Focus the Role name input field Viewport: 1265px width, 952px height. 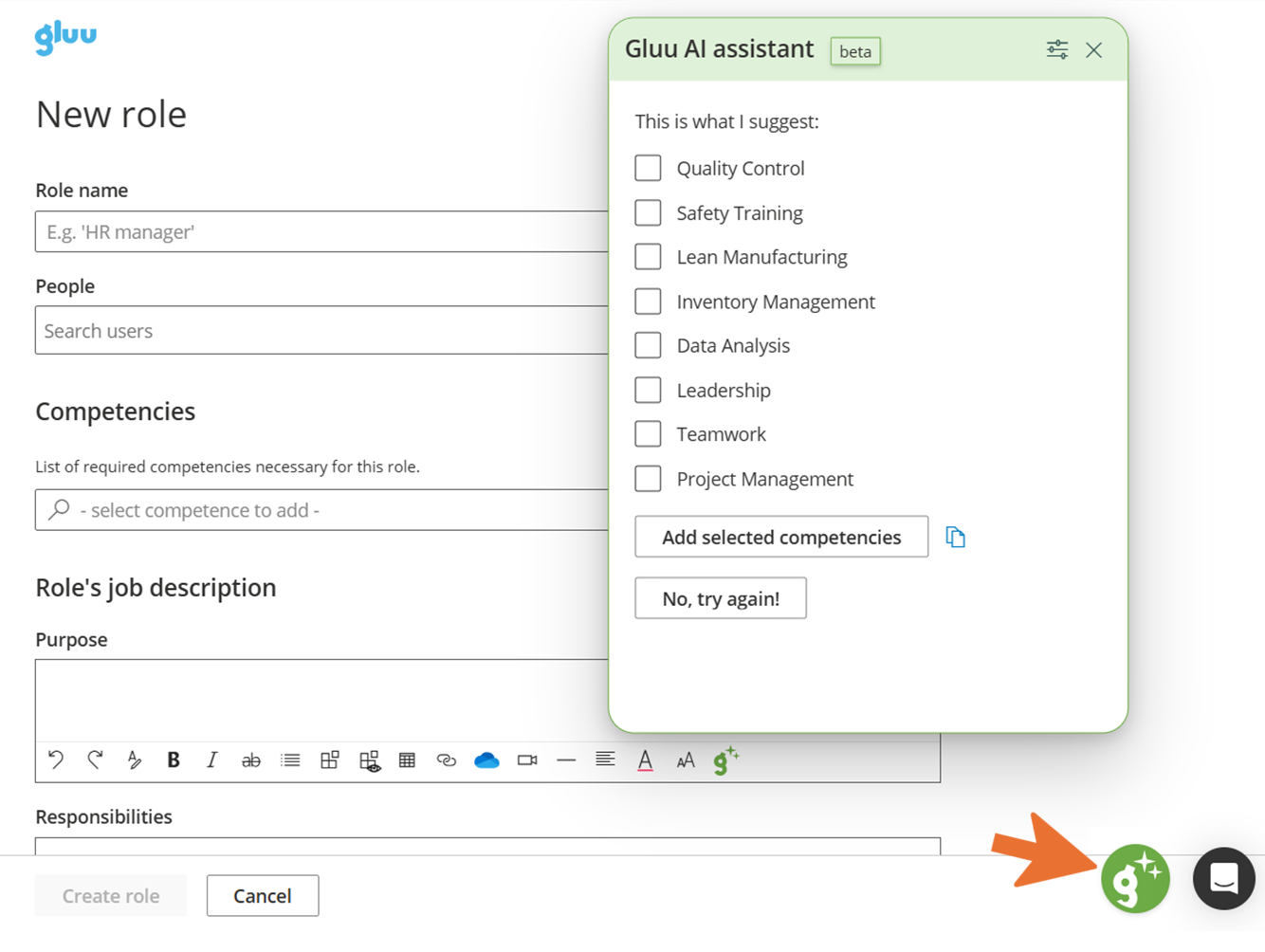pyautogui.click(x=322, y=231)
